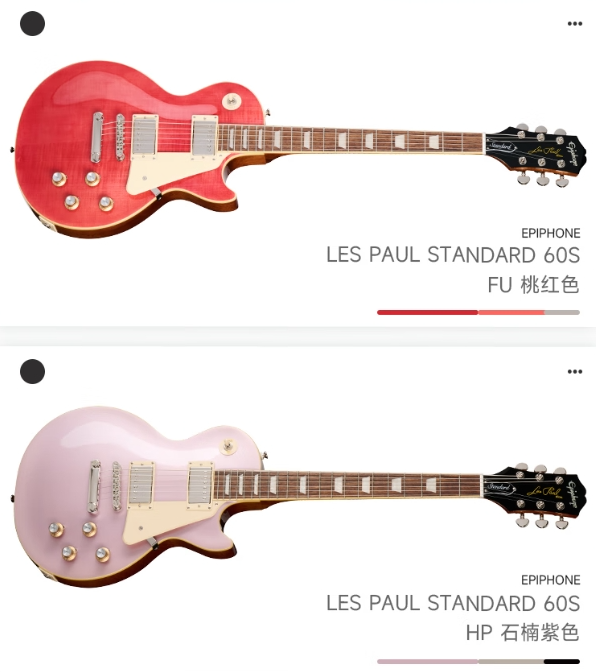Open the pink Les Paul guitar image
The height and width of the screenshot is (672, 596).
(x=298, y=497)
